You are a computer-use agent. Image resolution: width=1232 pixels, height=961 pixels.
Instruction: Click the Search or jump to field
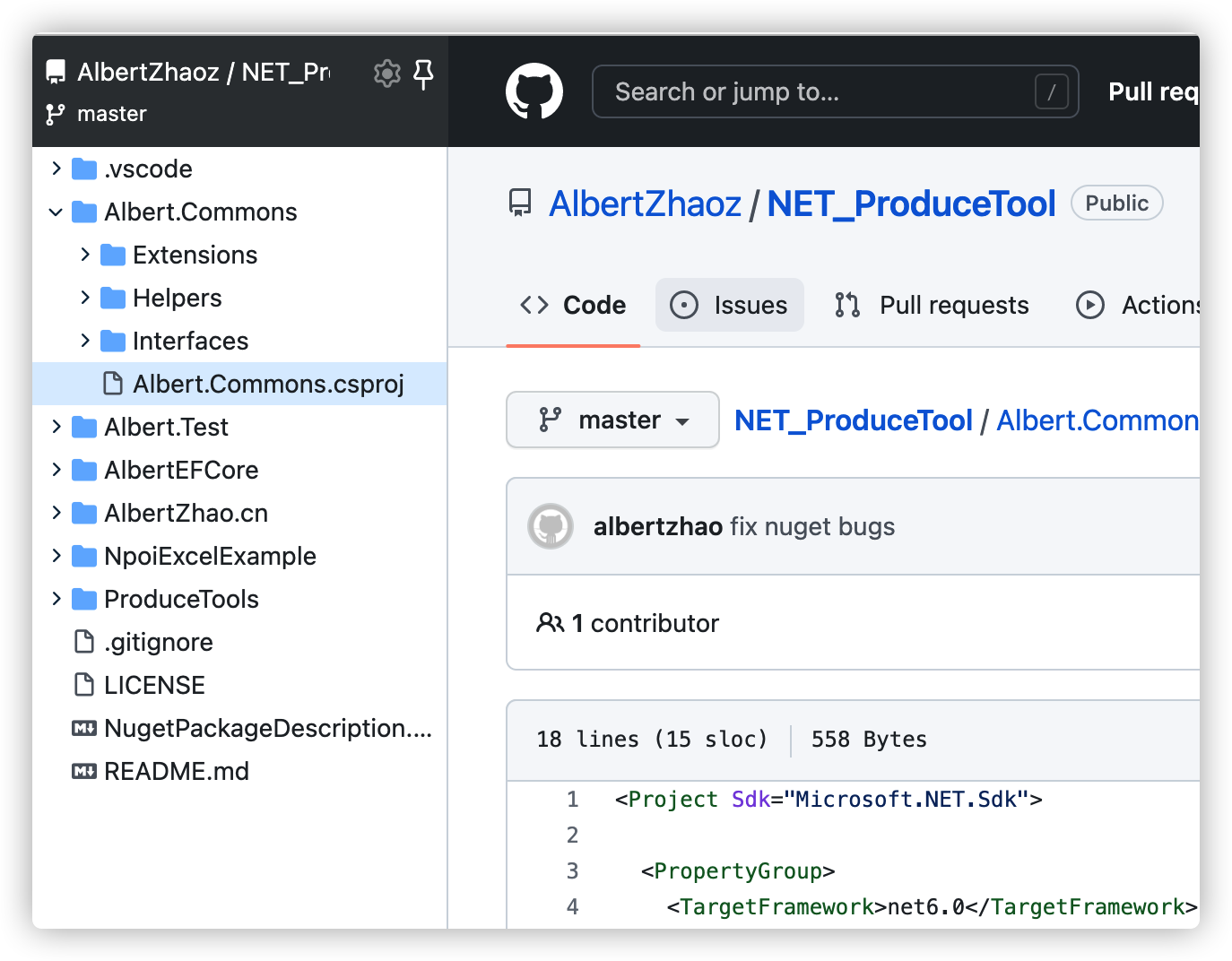[x=816, y=91]
